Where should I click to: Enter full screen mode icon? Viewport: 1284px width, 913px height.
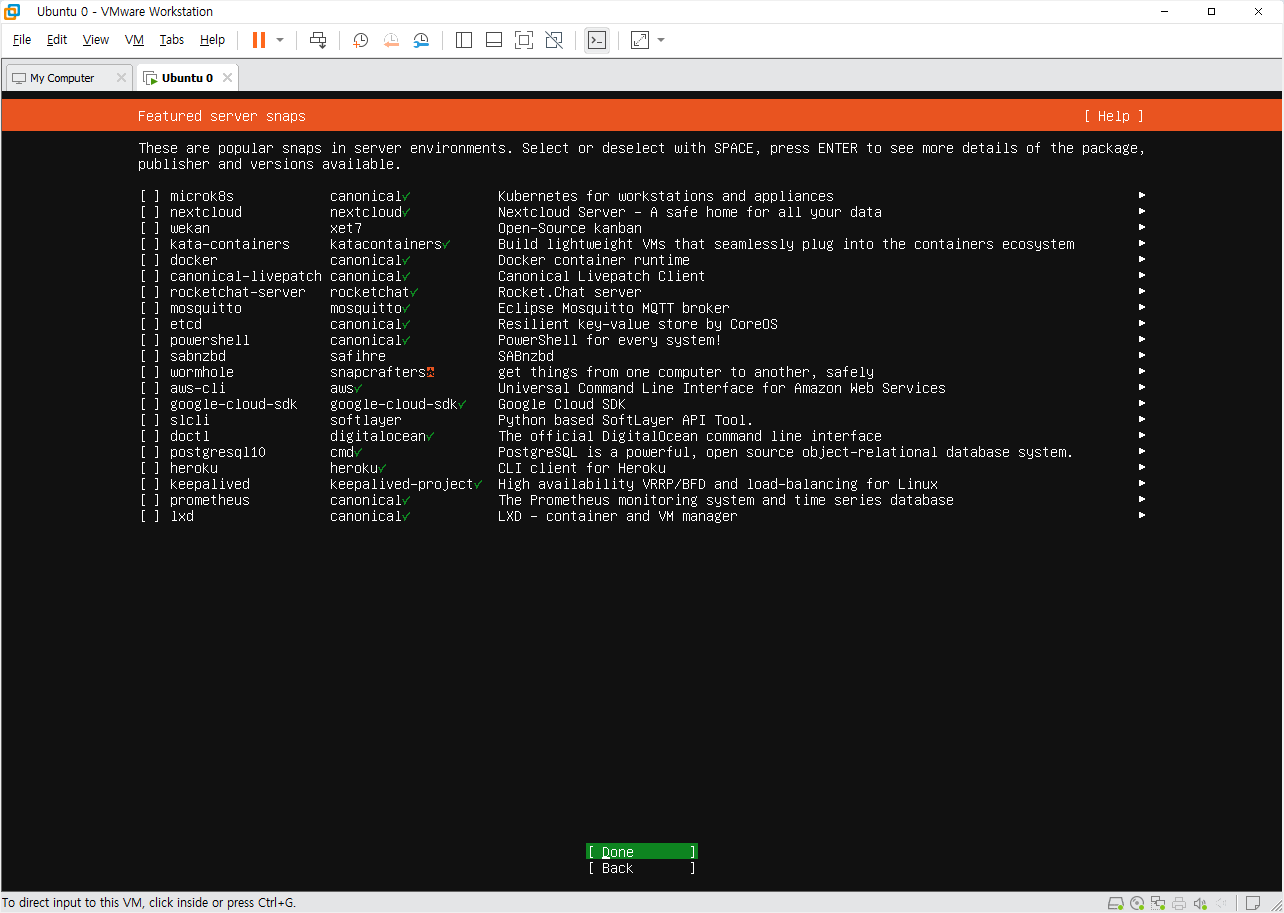point(524,40)
